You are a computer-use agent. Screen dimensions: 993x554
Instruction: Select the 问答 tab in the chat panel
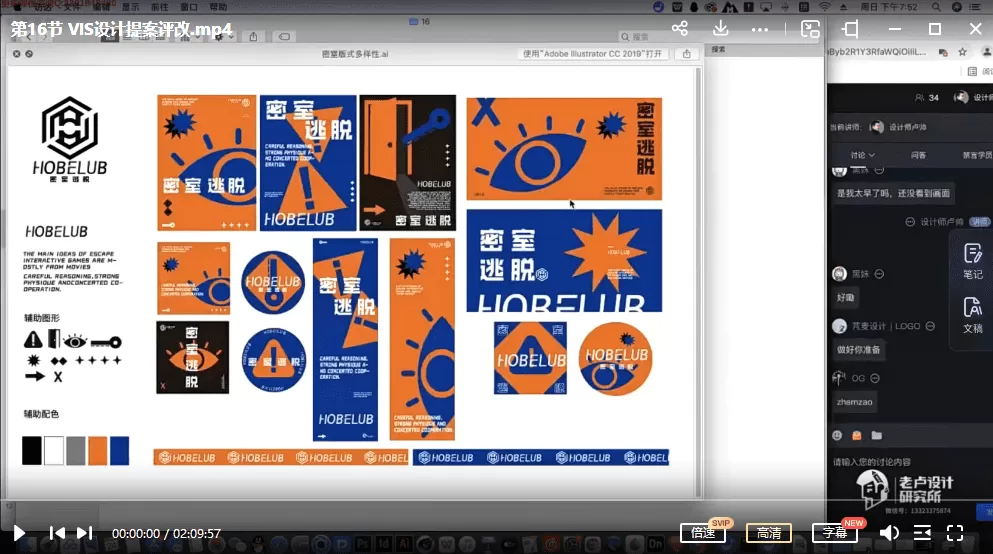click(x=918, y=155)
